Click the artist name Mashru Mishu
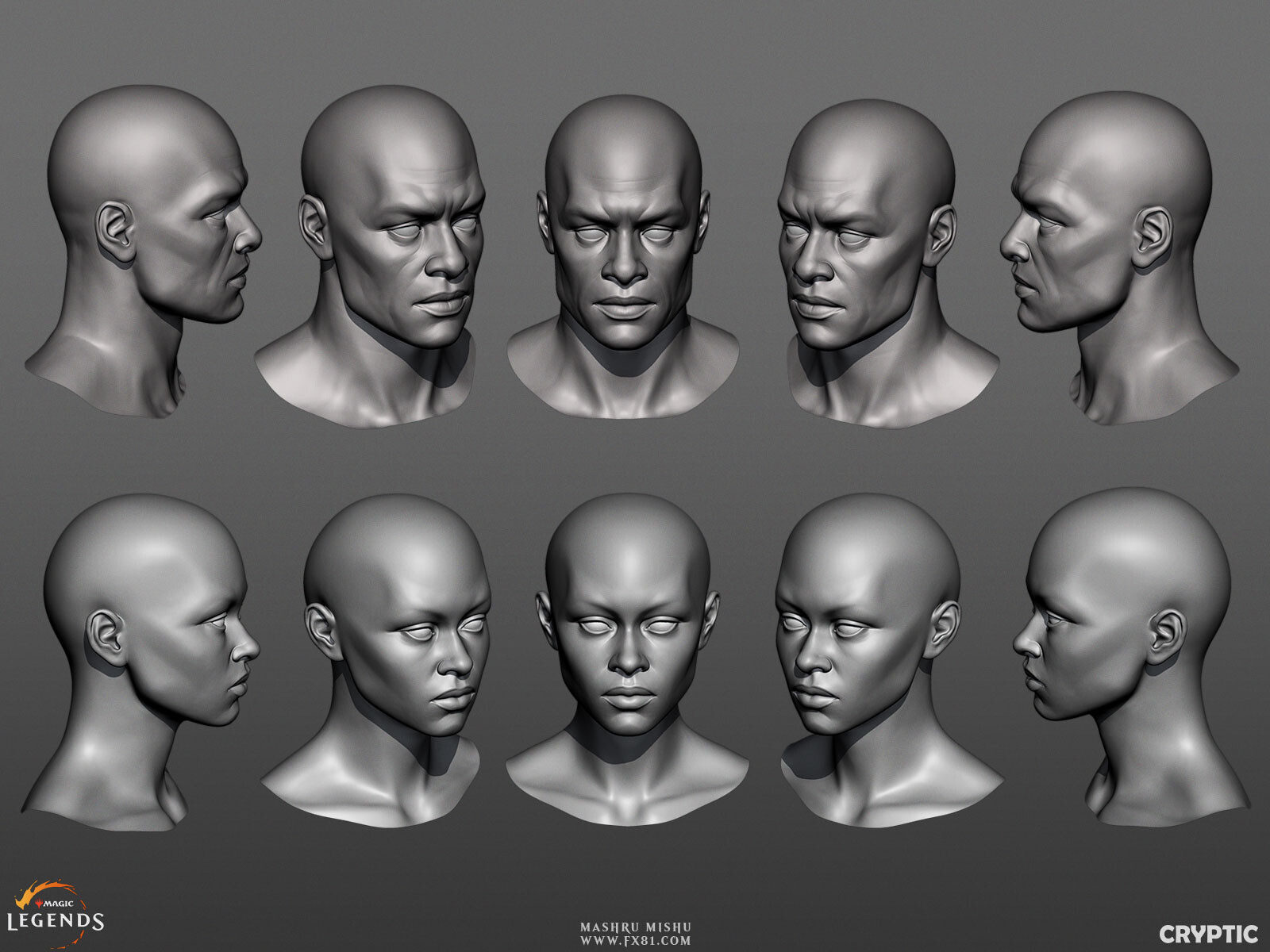Screen dimensions: 1270x952 pos(635,927)
